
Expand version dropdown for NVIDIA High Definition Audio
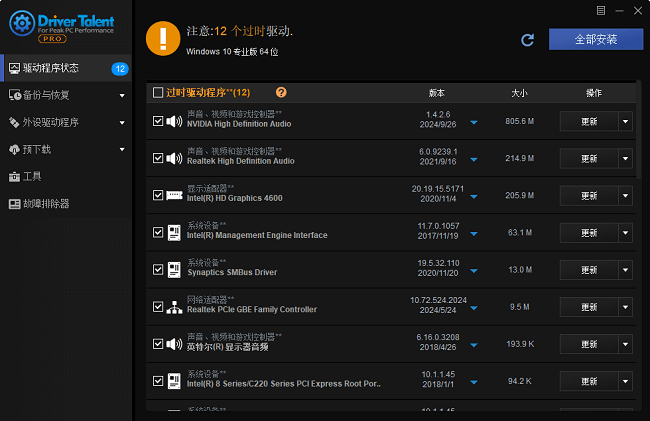474,123
